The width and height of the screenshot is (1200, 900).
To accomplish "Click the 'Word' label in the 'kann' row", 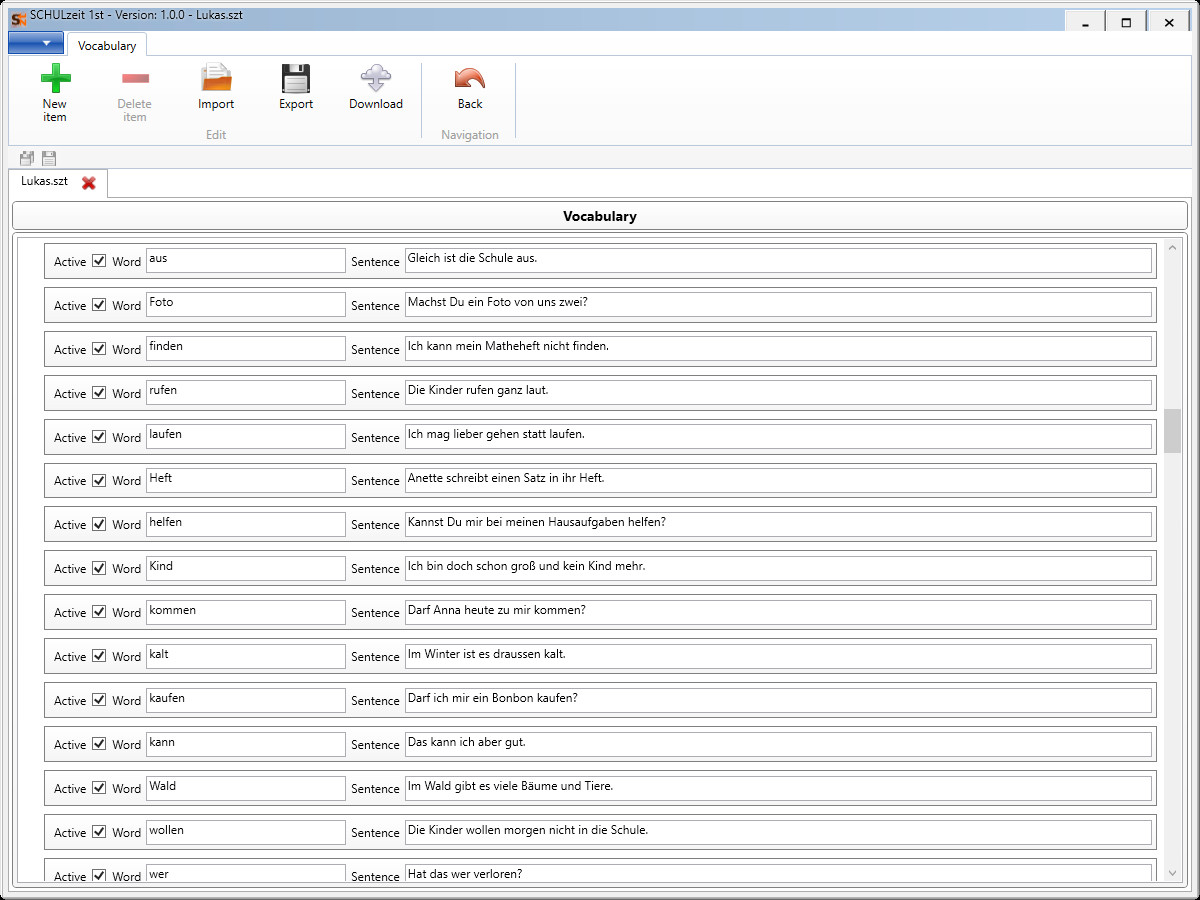I will tap(126, 745).
